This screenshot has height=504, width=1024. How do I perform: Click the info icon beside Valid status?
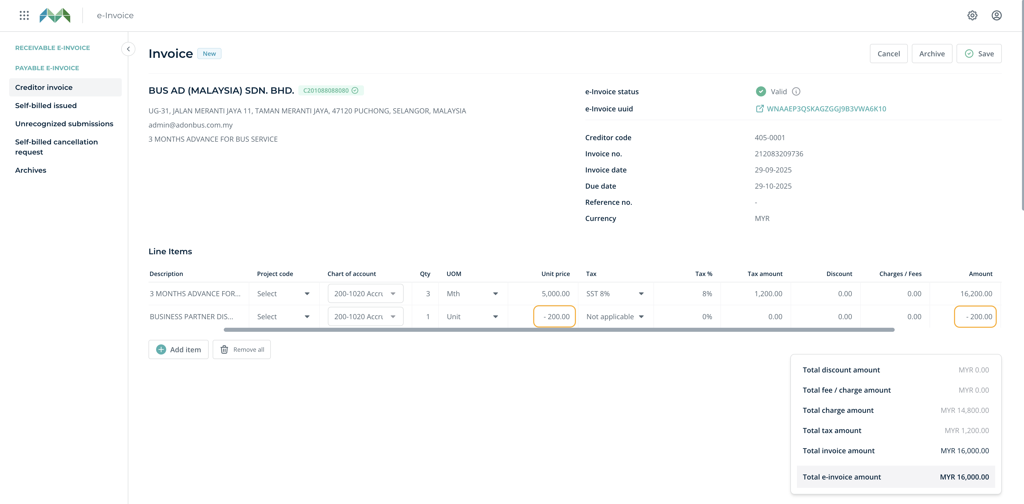[x=796, y=91]
